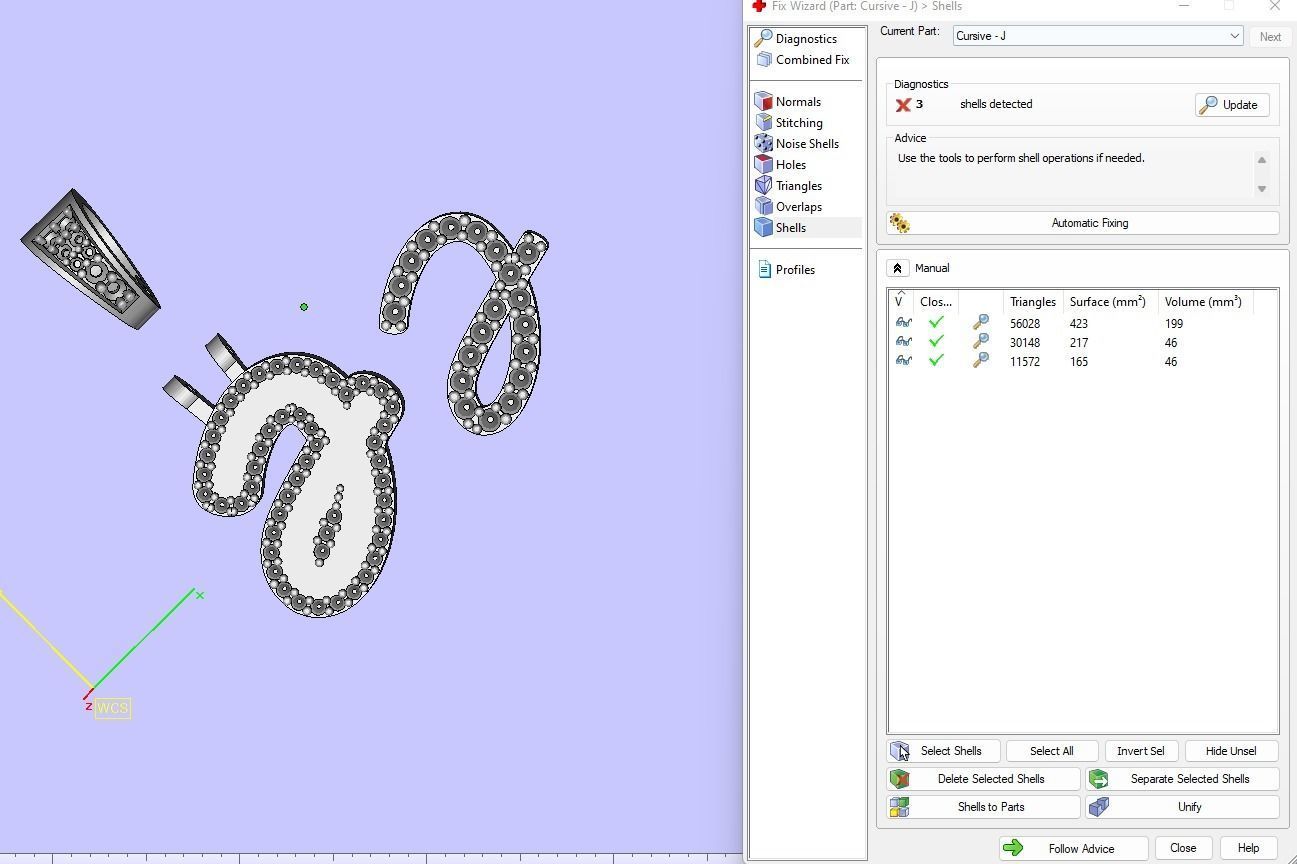
Task: Click the Shells page icon
Action: (x=763, y=228)
